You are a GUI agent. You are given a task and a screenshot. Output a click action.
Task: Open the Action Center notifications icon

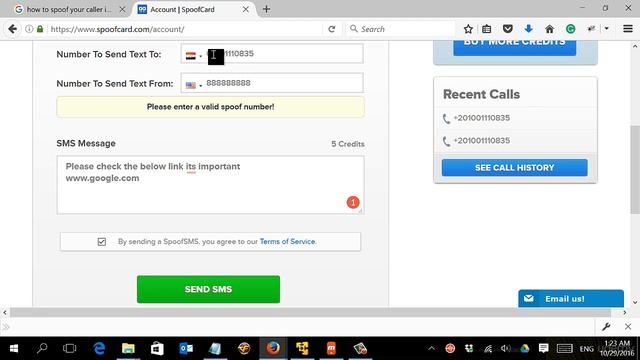(x=543, y=348)
